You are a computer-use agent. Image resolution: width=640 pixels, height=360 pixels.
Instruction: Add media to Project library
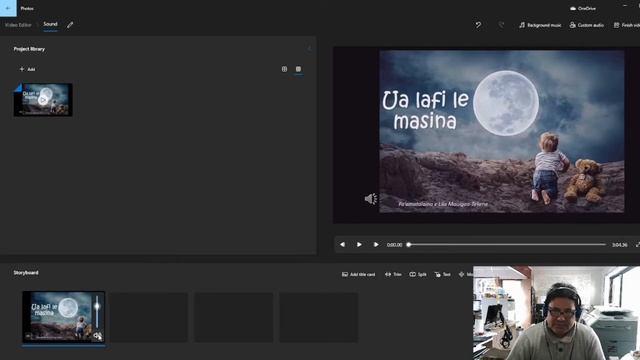(x=27, y=69)
